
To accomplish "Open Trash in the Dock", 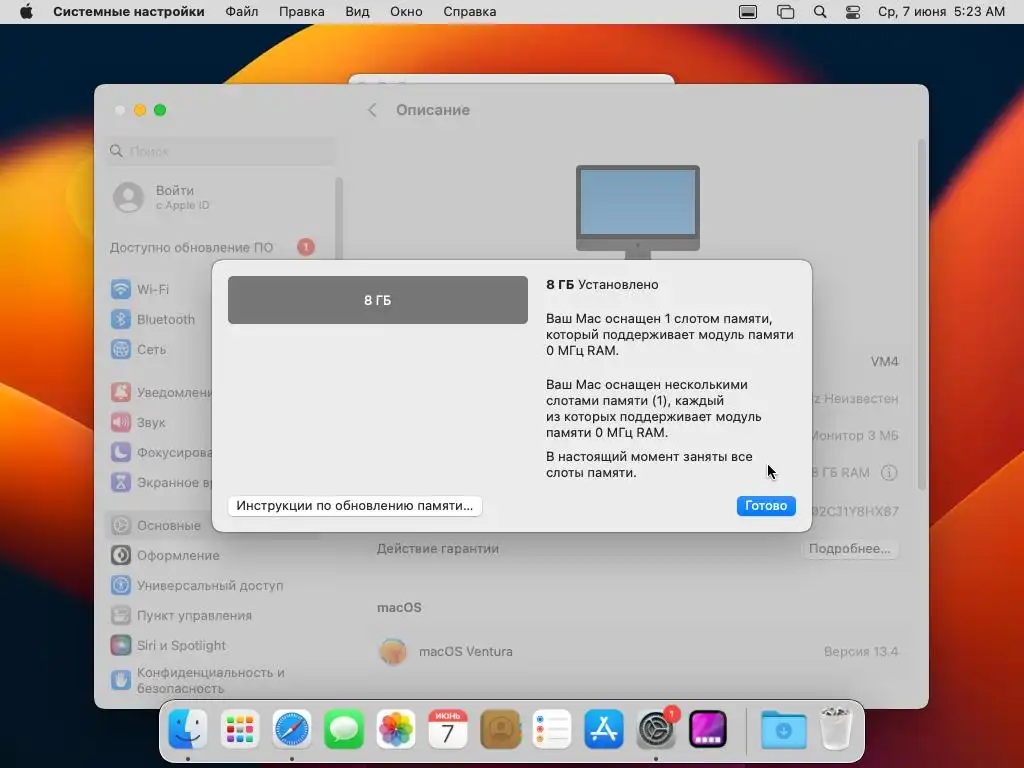I will tap(836, 729).
